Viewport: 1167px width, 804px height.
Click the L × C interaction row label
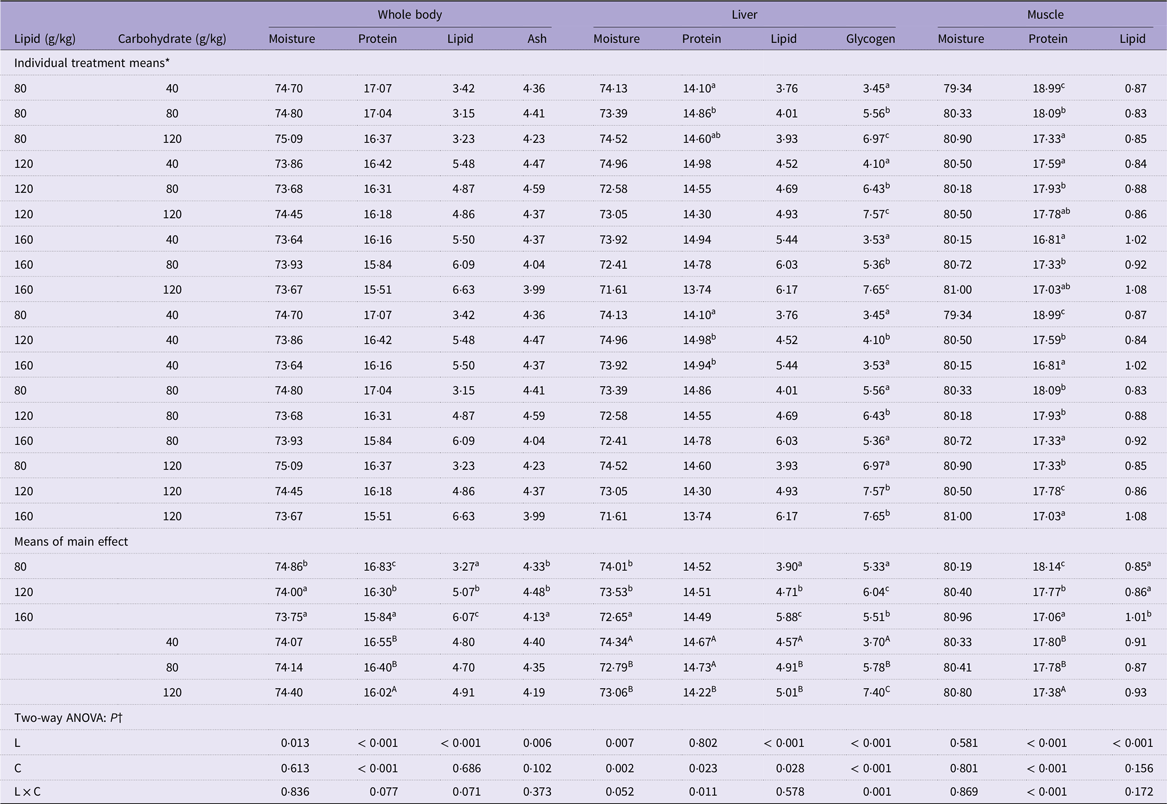pos(33,792)
